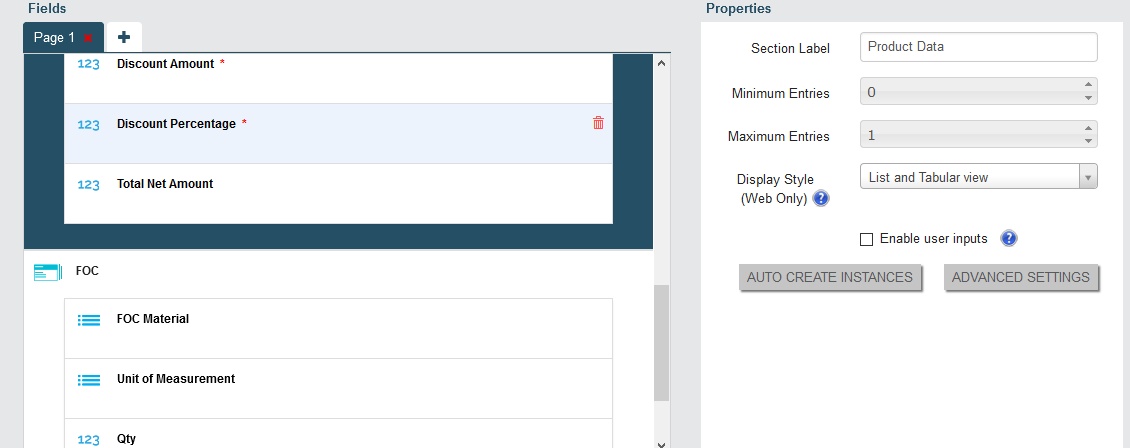Click AUTO CREATE INSTANCES button
Viewport: 1130px width, 448px height.
pyautogui.click(x=829, y=277)
